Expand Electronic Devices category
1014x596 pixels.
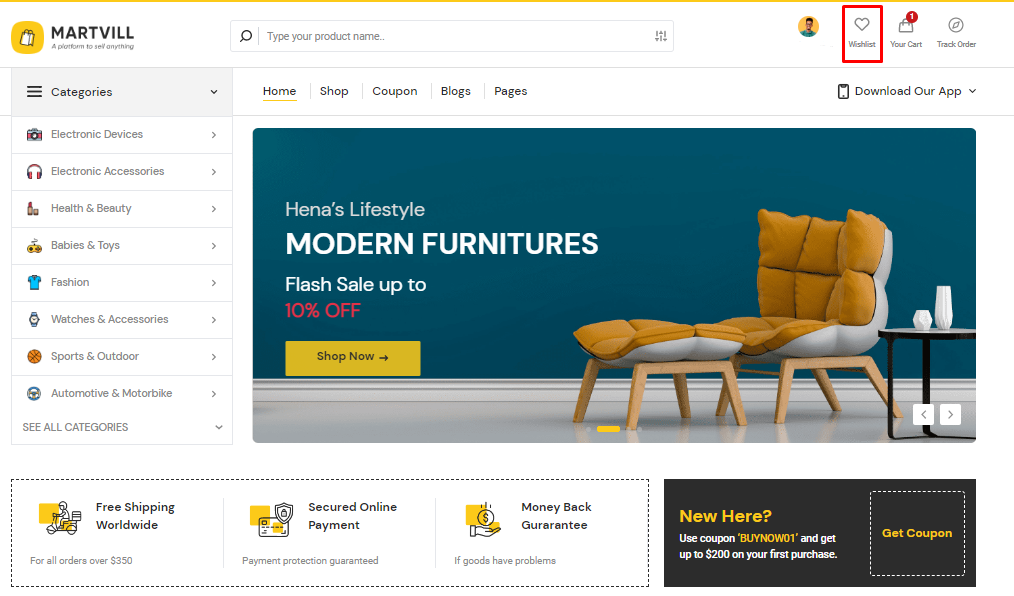click(122, 134)
